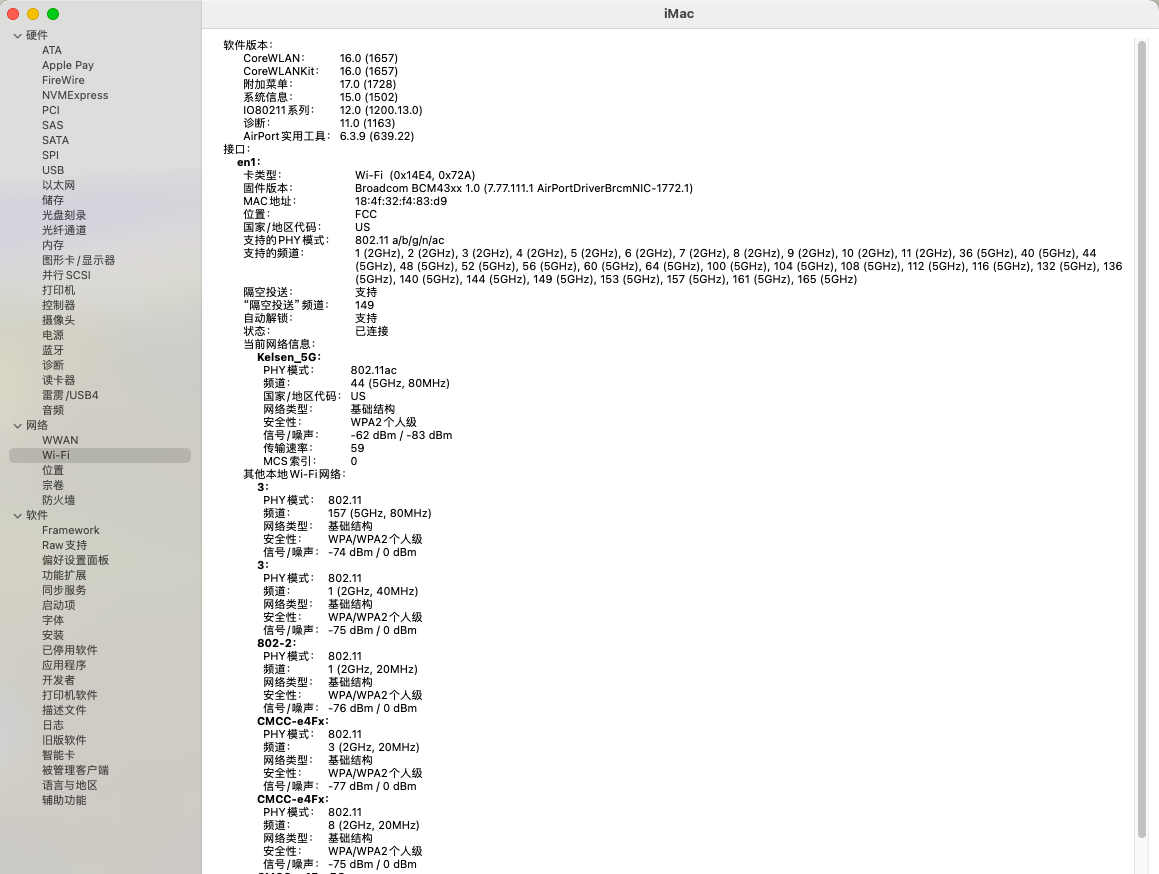Select 读卡器 in the sidebar

(x=58, y=380)
